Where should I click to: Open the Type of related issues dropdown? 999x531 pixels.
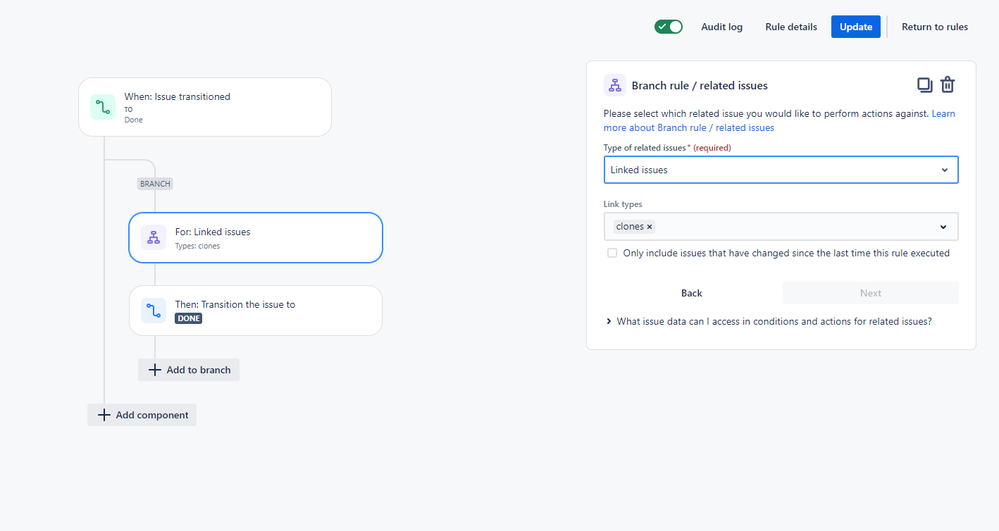781,170
